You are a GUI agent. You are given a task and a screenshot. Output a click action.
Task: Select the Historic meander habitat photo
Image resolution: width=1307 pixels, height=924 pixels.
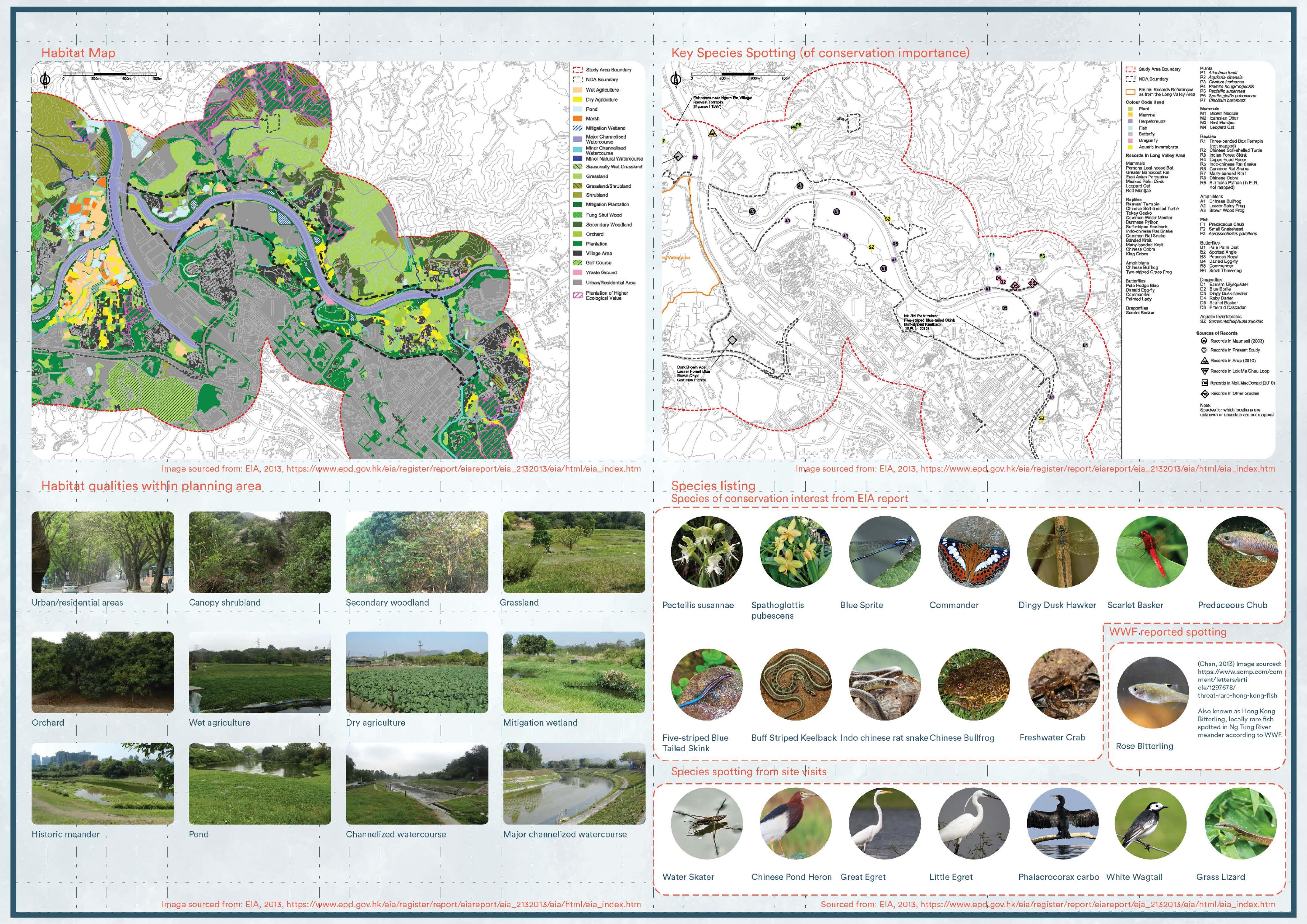[x=103, y=784]
